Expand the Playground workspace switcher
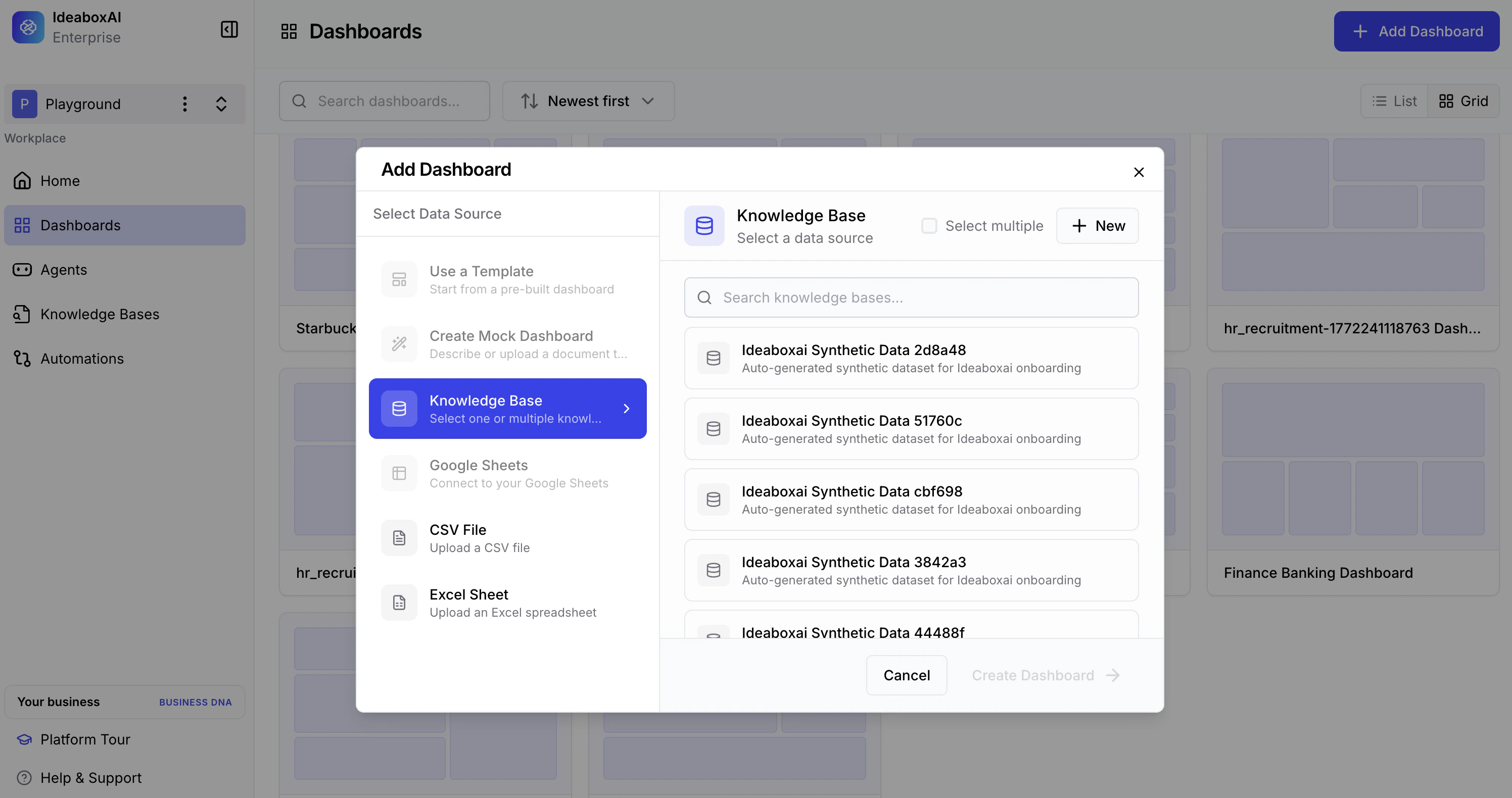This screenshot has height=798, width=1512. click(221, 104)
